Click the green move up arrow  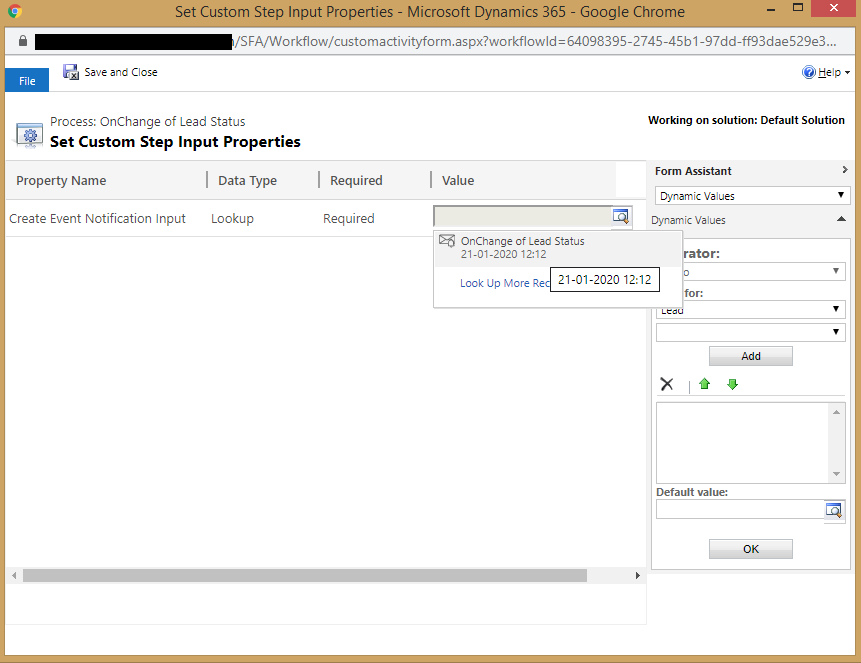[x=705, y=384]
